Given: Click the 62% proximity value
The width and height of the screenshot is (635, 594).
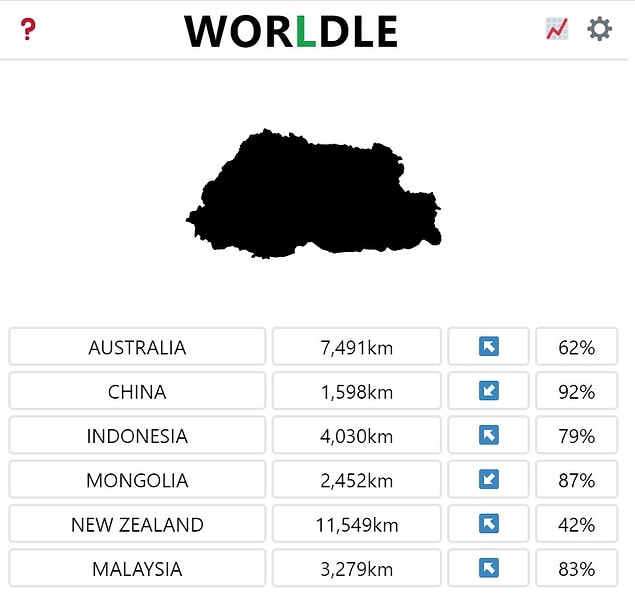Looking at the screenshot, I should (577, 347).
